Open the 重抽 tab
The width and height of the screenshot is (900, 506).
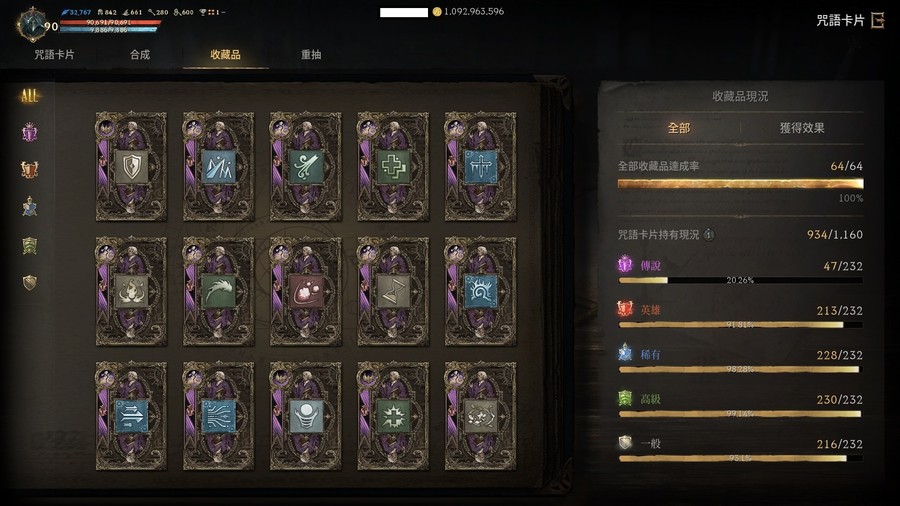[x=311, y=55]
